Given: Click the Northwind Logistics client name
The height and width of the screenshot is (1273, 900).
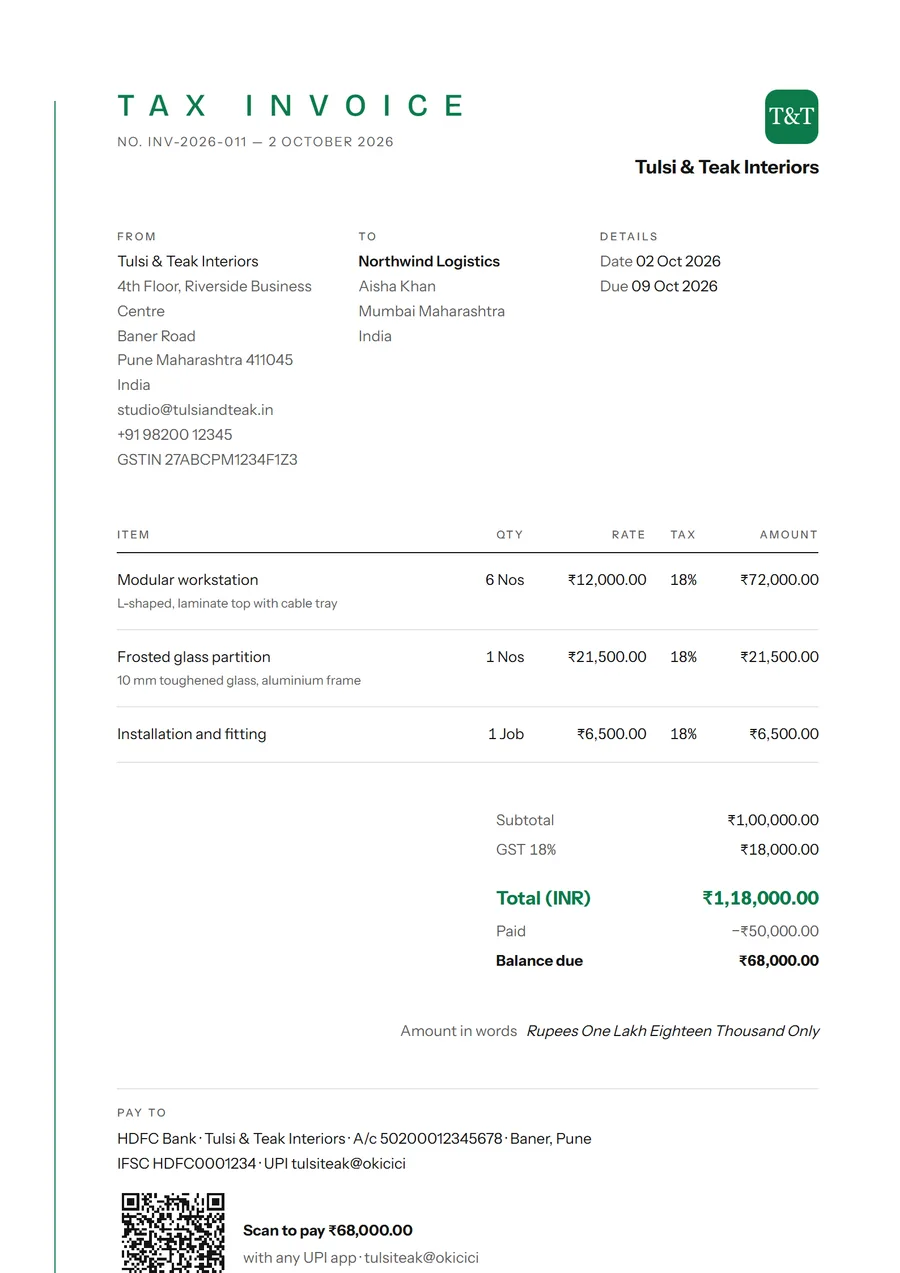Looking at the screenshot, I should click(429, 261).
